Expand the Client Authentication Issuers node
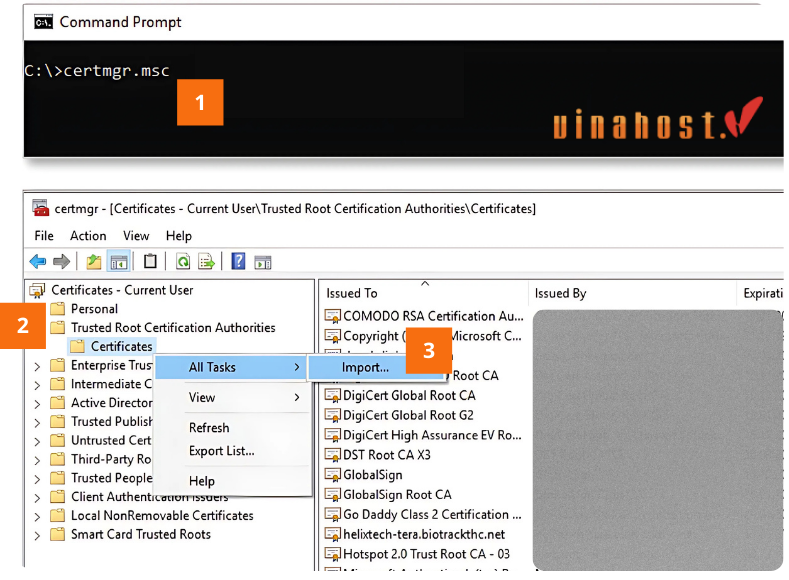The image size is (789, 580). (38, 497)
